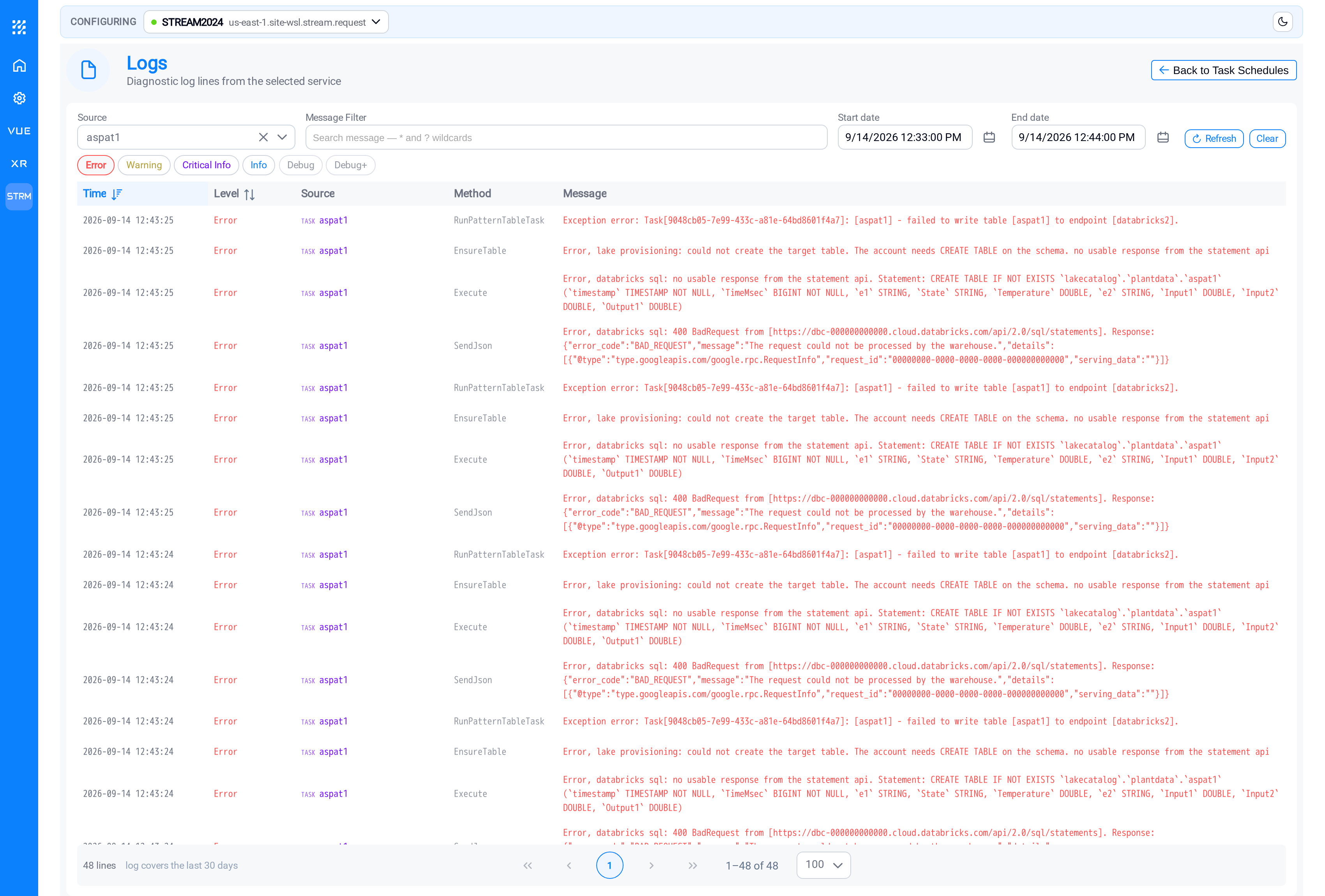Click the Source column header
The height and width of the screenshot is (896, 1325).
(x=318, y=194)
